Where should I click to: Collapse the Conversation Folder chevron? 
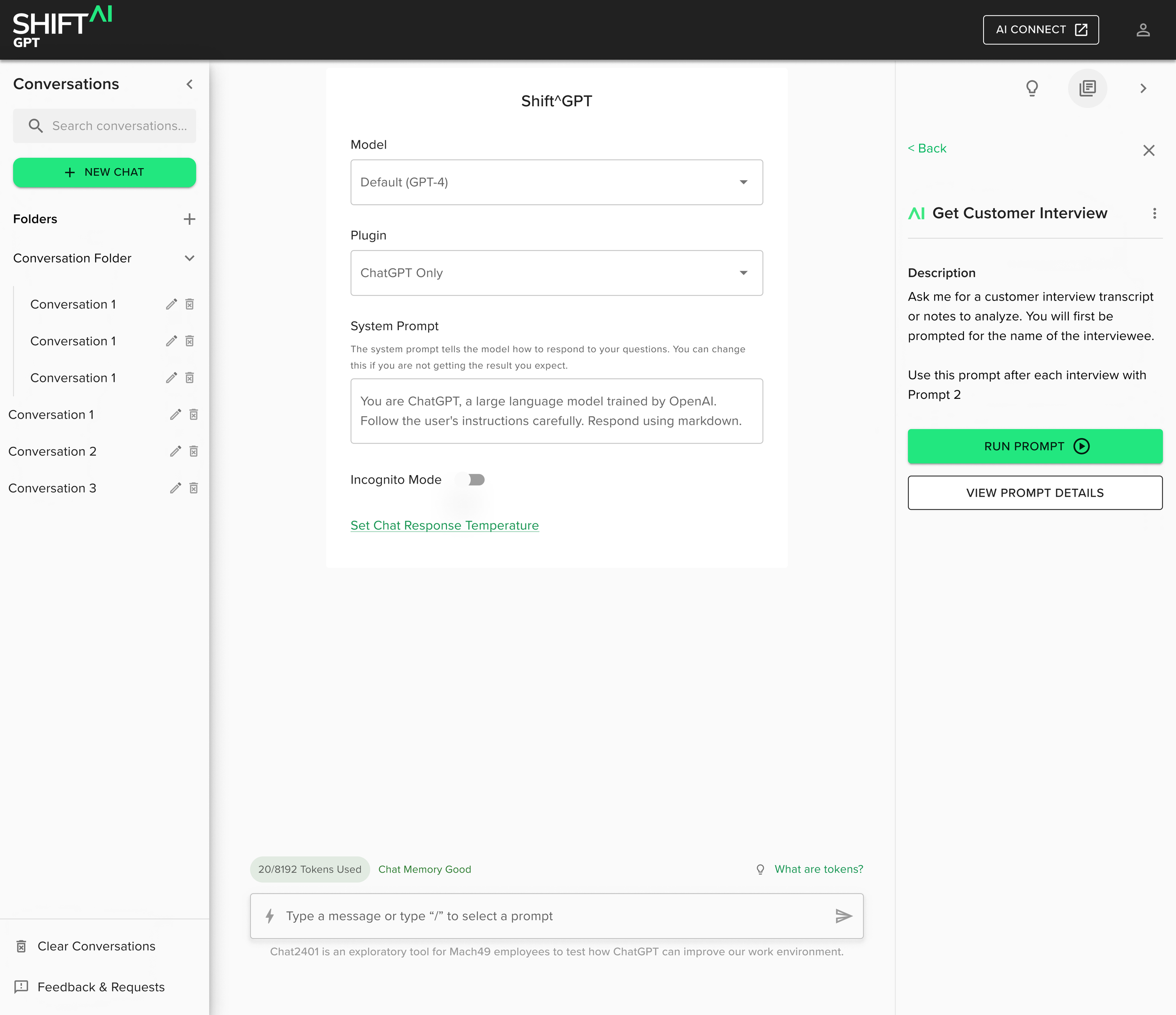(190, 258)
